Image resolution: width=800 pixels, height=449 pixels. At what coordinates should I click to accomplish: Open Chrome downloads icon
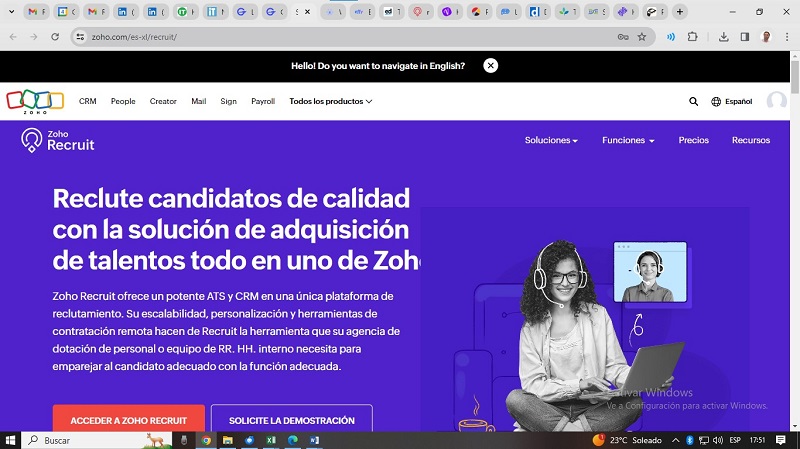pos(723,37)
